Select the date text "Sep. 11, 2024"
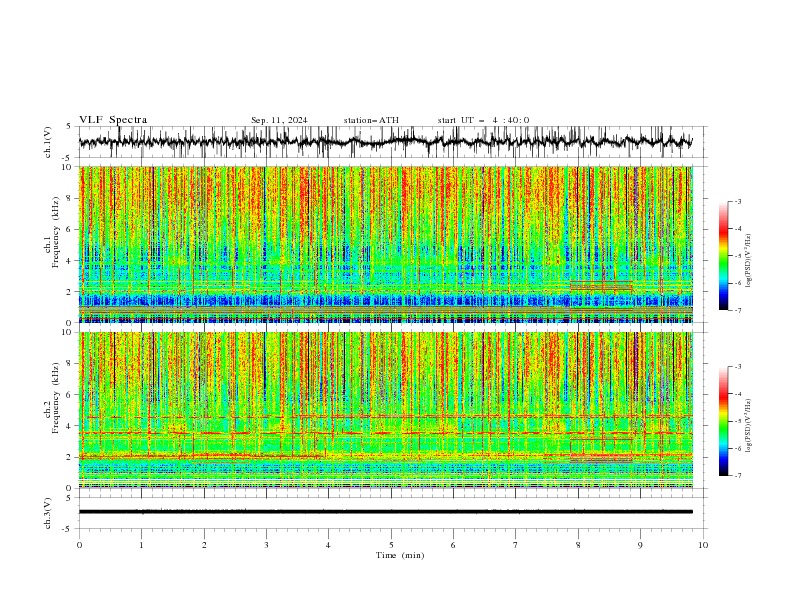792x612 pixels. (279, 120)
